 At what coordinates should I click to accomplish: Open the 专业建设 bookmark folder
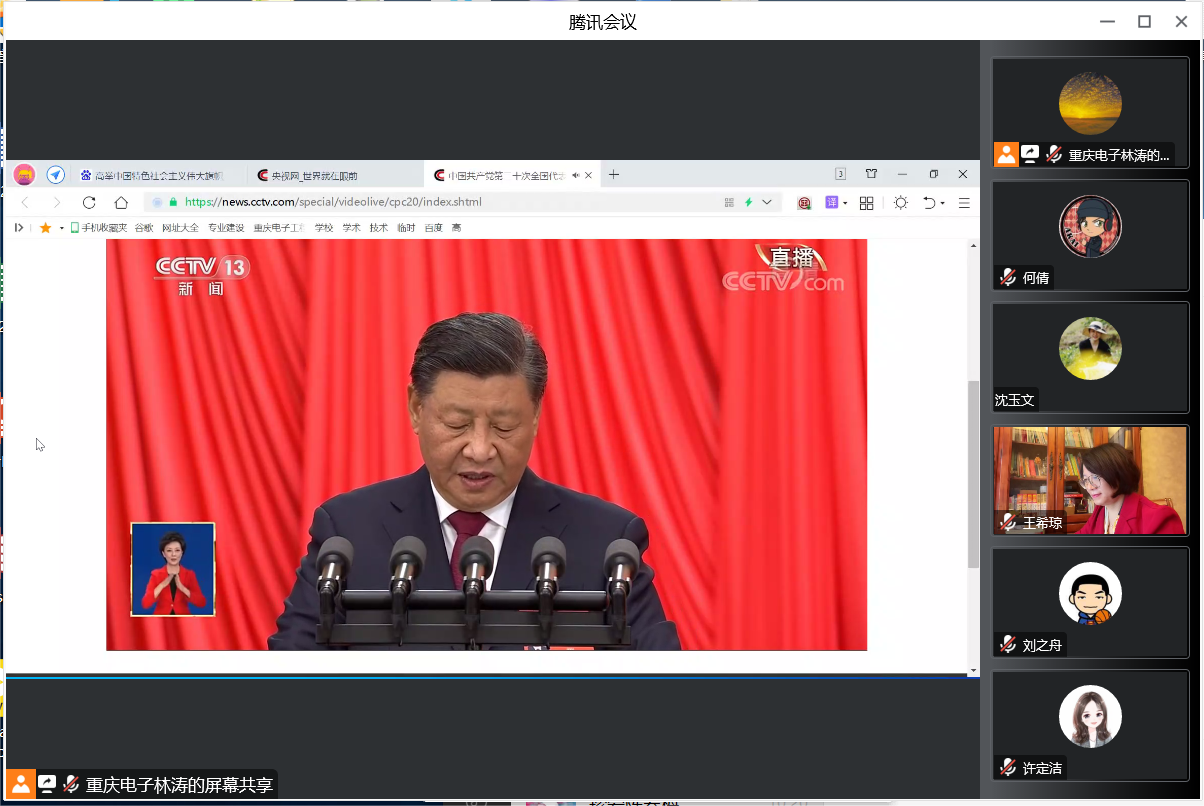pyautogui.click(x=226, y=228)
